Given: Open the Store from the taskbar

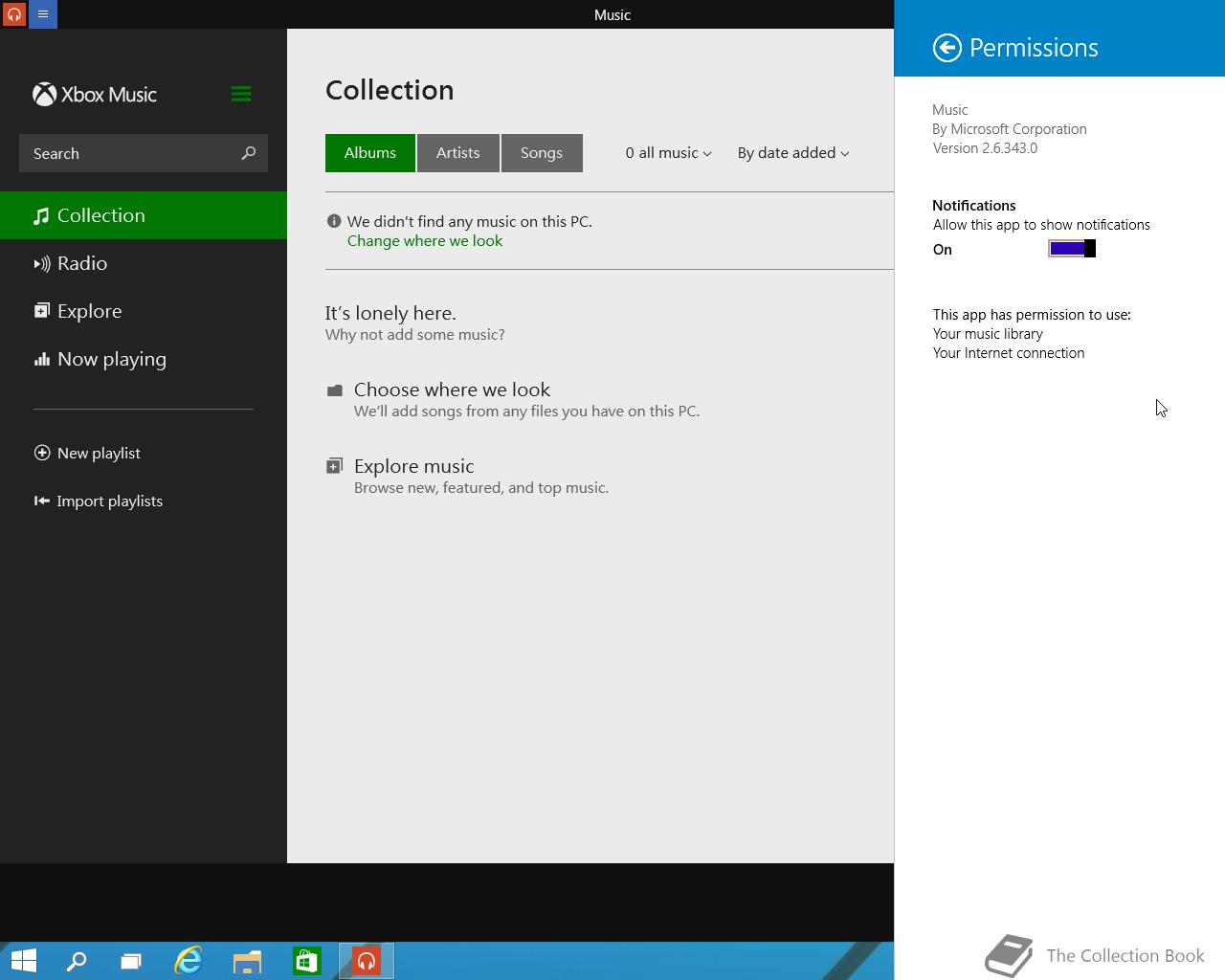Looking at the screenshot, I should pos(307,961).
